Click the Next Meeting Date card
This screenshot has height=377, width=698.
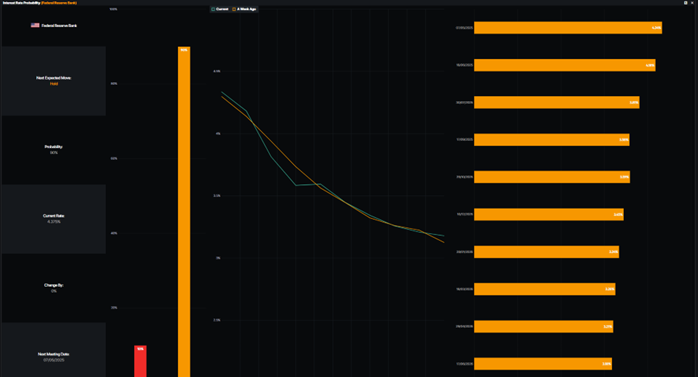pos(54,350)
